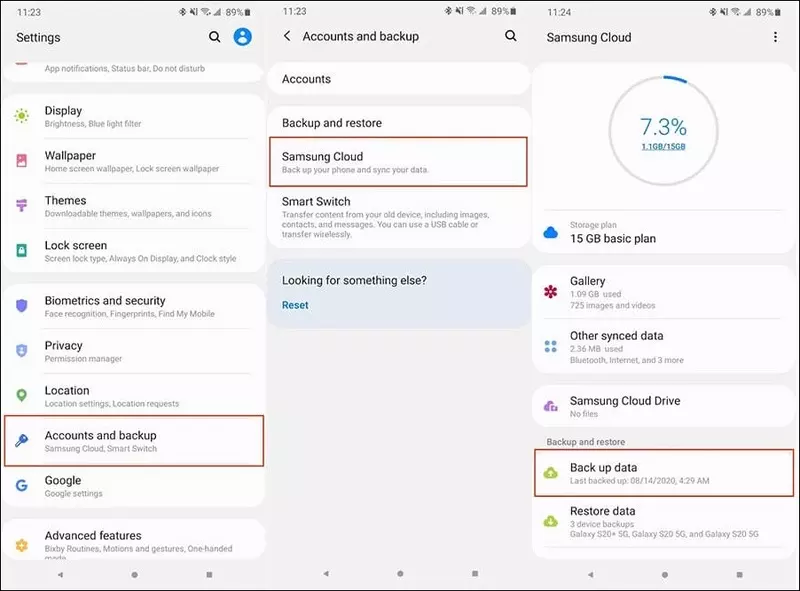Open Samsung Cloud Drive

tap(663, 406)
